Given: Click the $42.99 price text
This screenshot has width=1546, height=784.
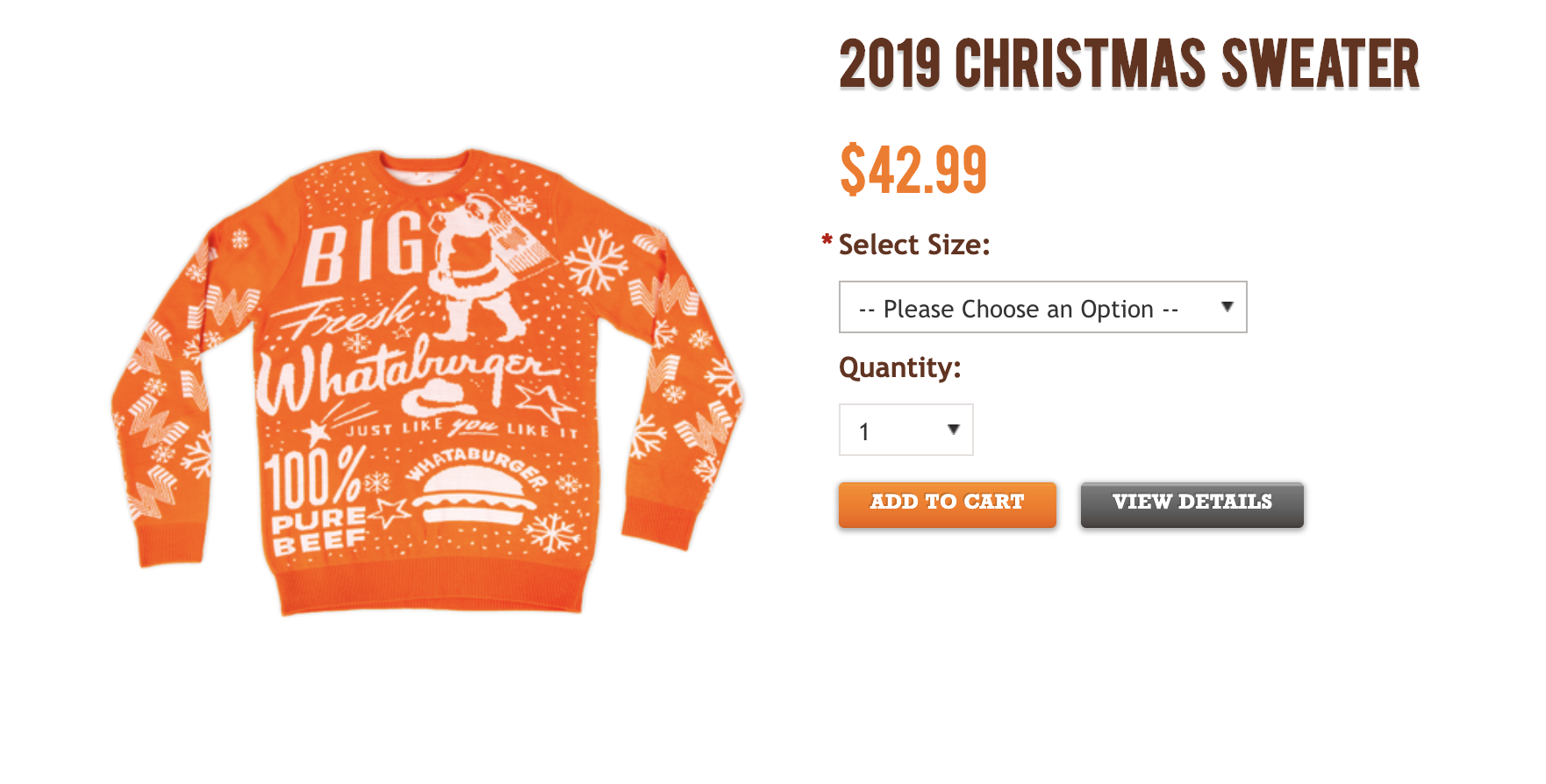Looking at the screenshot, I should (x=913, y=169).
